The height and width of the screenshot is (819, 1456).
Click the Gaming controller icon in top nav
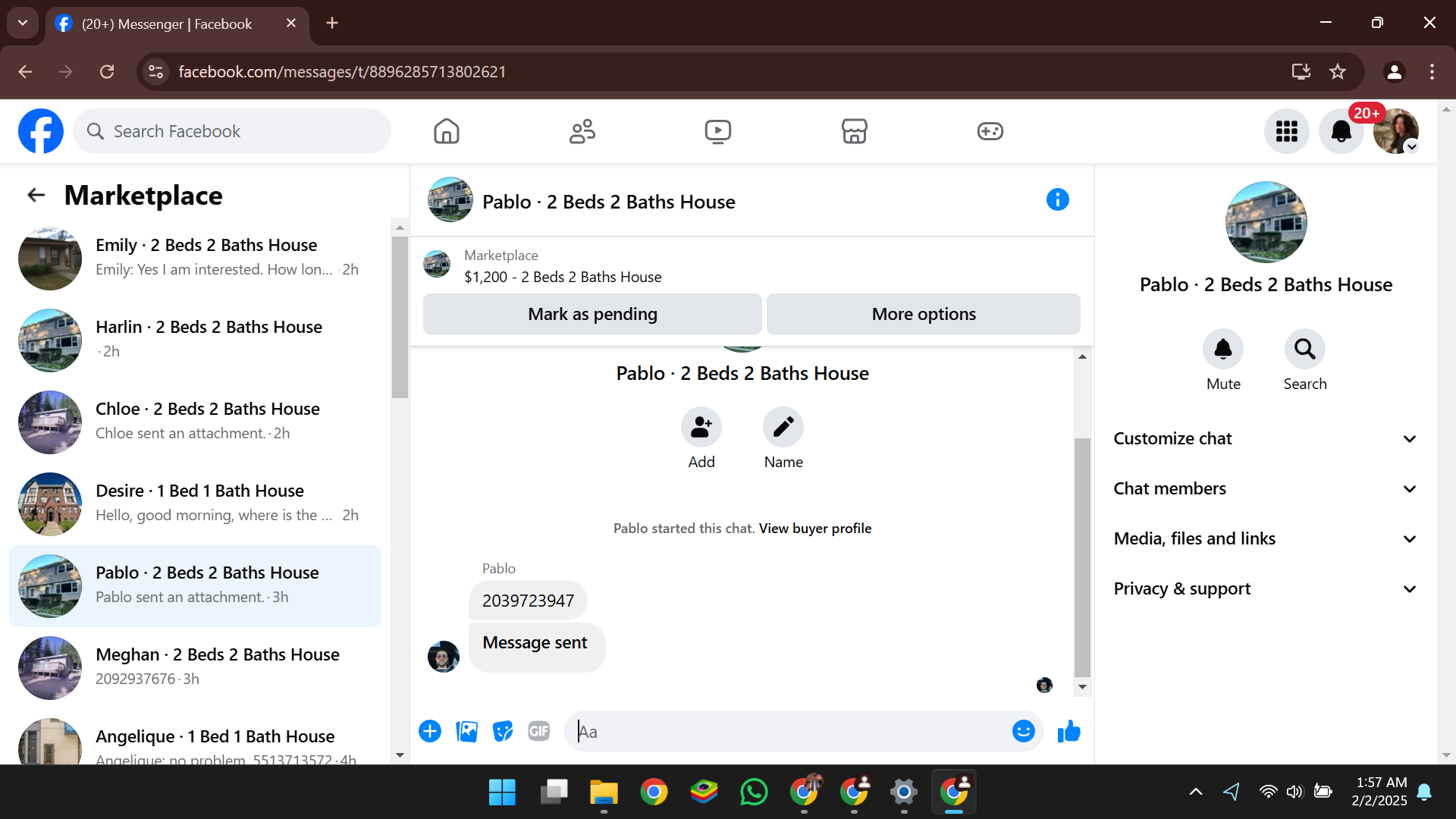tap(990, 131)
